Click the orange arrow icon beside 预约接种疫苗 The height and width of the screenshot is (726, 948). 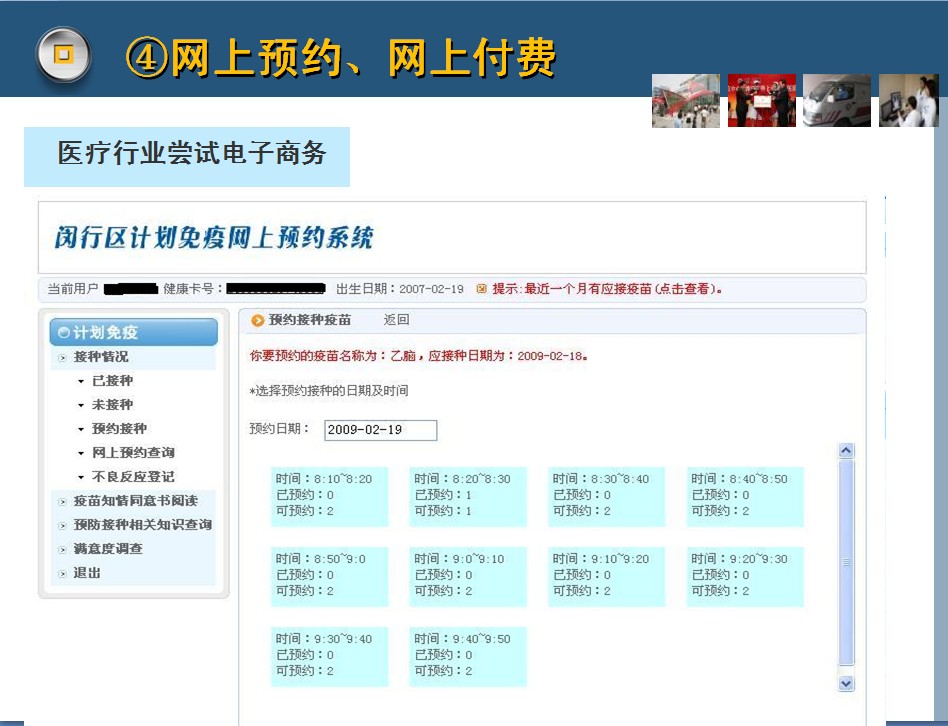coord(258,321)
